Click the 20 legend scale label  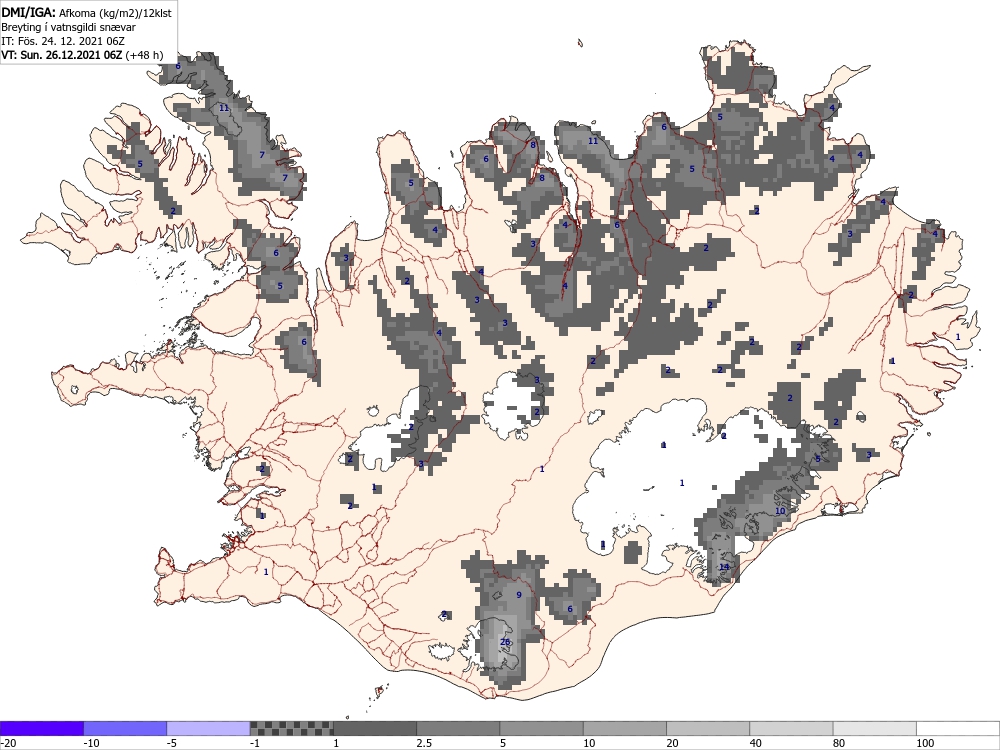click(673, 743)
